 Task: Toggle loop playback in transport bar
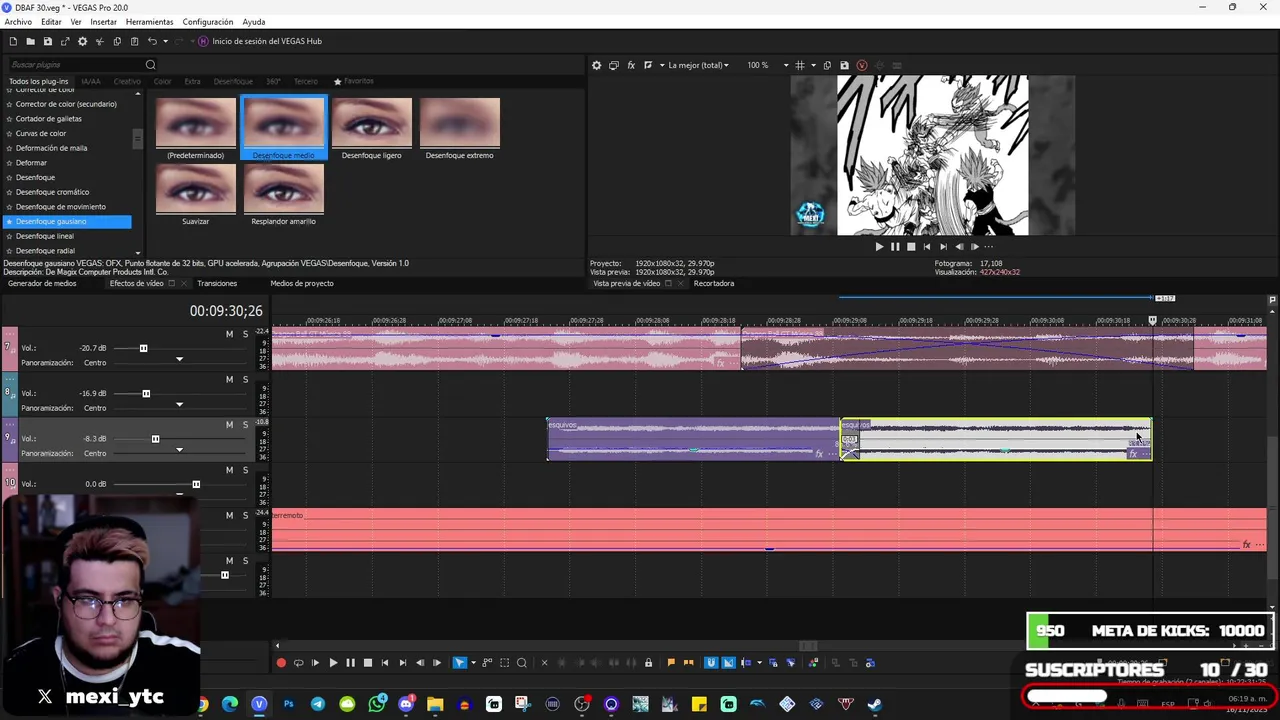(x=298, y=662)
